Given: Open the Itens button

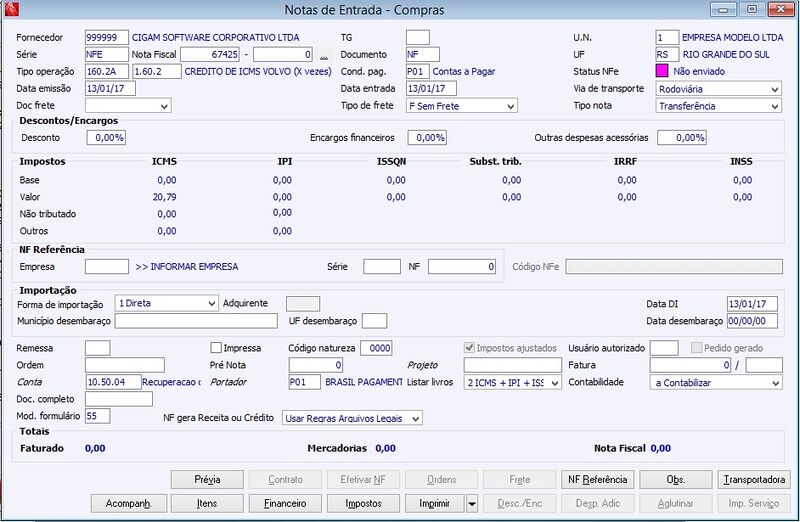Looking at the screenshot, I should tap(207, 504).
